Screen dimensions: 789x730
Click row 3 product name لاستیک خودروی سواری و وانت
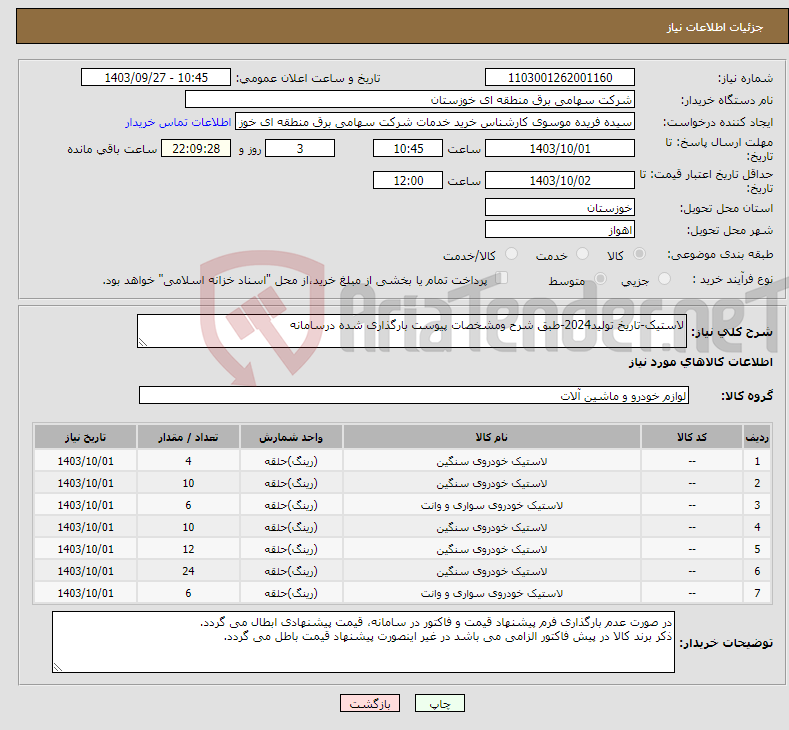click(492, 505)
